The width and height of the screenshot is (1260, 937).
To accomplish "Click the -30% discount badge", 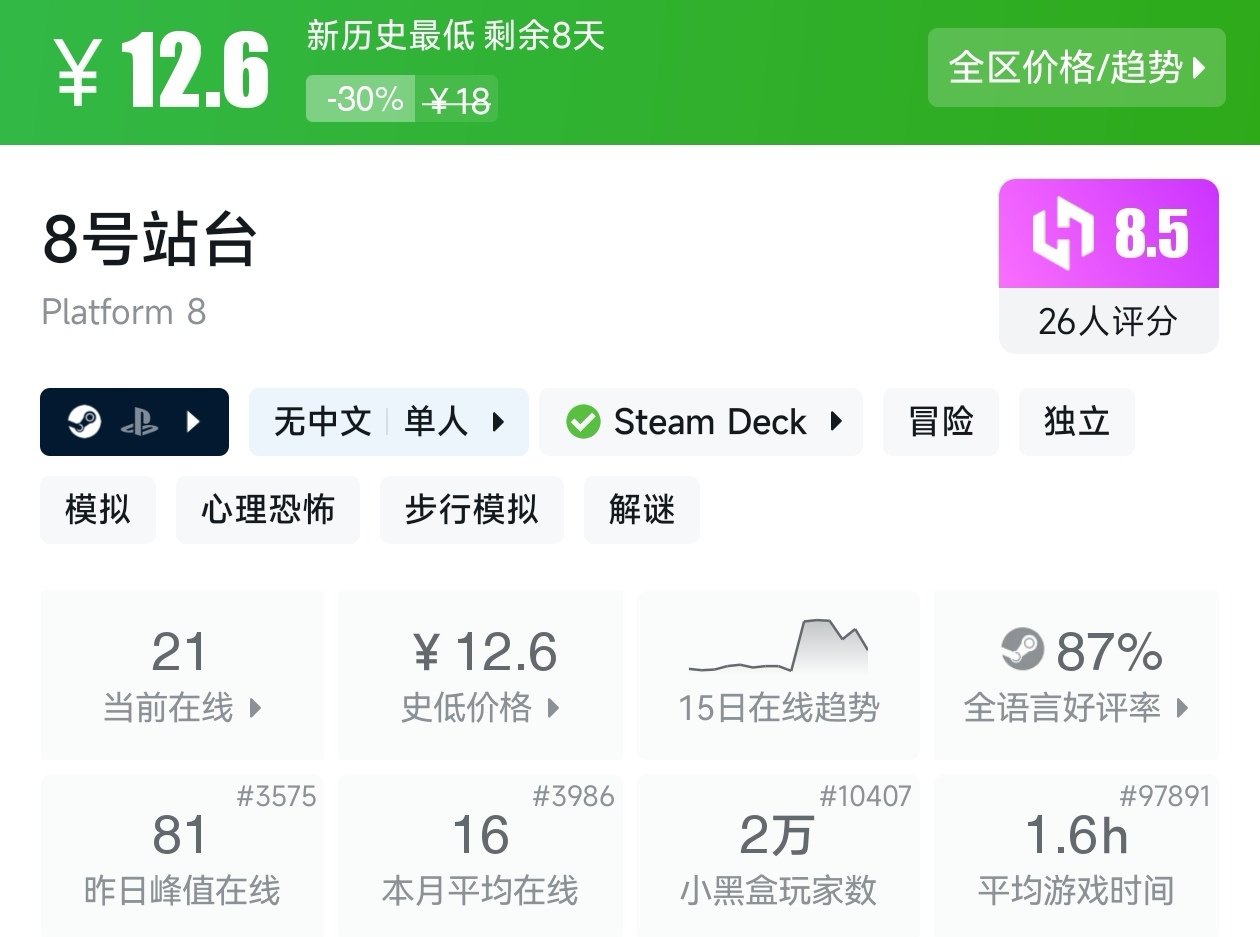I will pyautogui.click(x=361, y=99).
